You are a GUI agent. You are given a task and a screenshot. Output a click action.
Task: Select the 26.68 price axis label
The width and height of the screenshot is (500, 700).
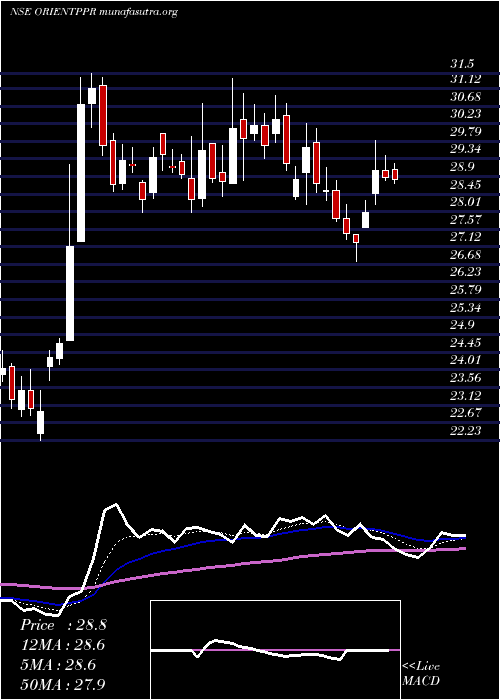465,254
